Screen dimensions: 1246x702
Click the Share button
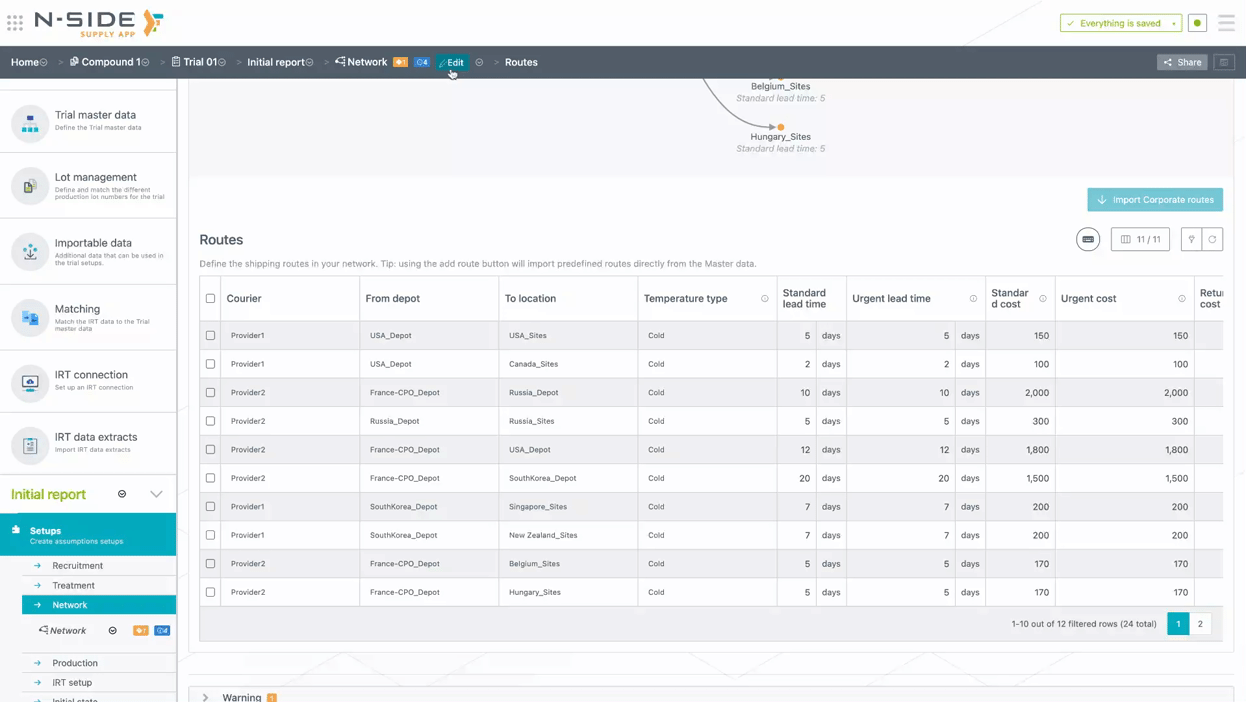pyautogui.click(x=1182, y=62)
